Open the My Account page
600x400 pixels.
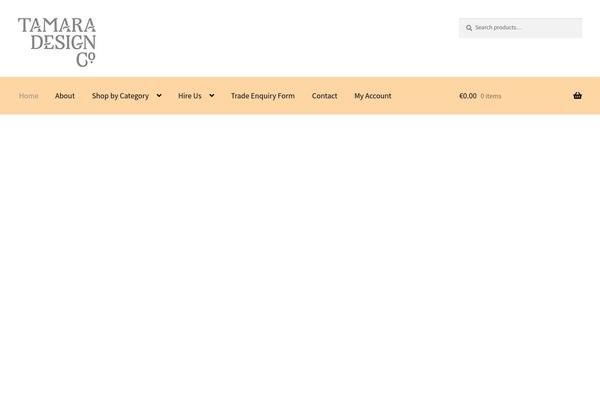[x=373, y=96]
